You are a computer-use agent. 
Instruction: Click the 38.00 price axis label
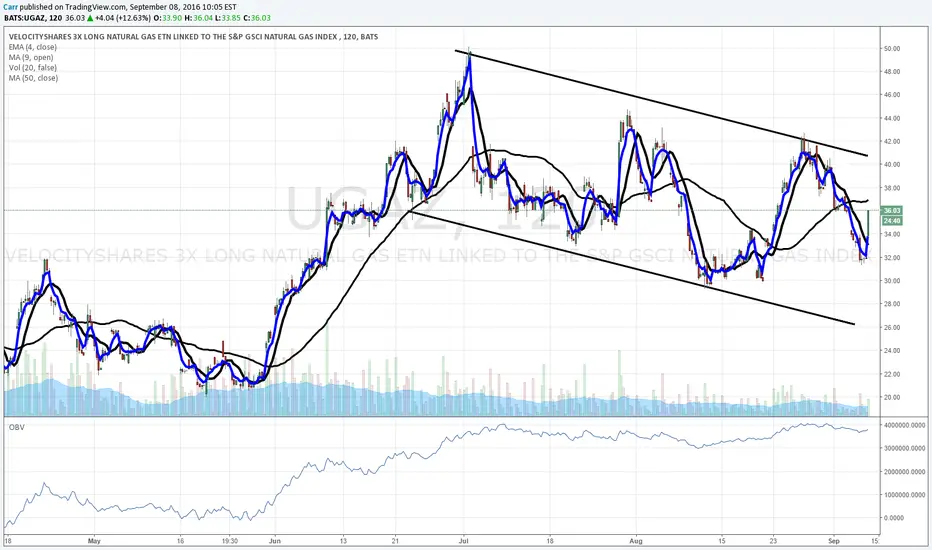coord(892,188)
